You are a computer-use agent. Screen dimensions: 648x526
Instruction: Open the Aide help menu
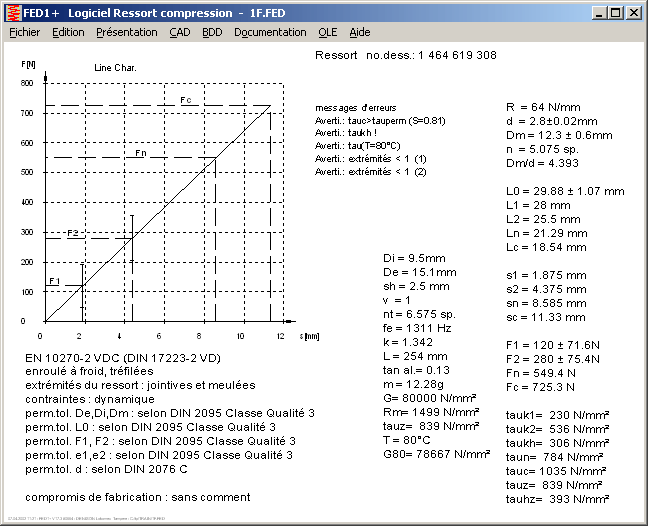coord(360,32)
